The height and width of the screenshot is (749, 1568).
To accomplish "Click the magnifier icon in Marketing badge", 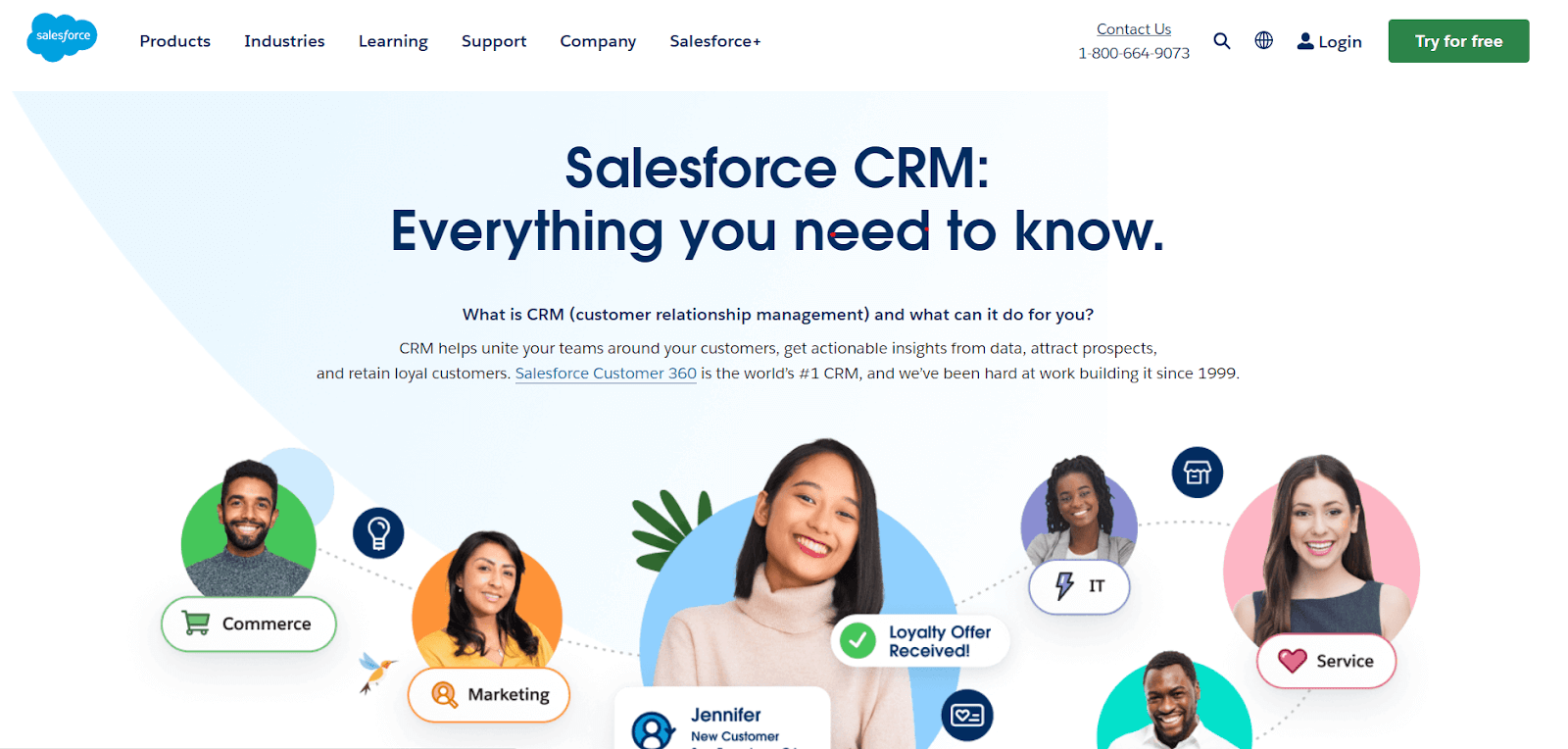I will pos(445,695).
